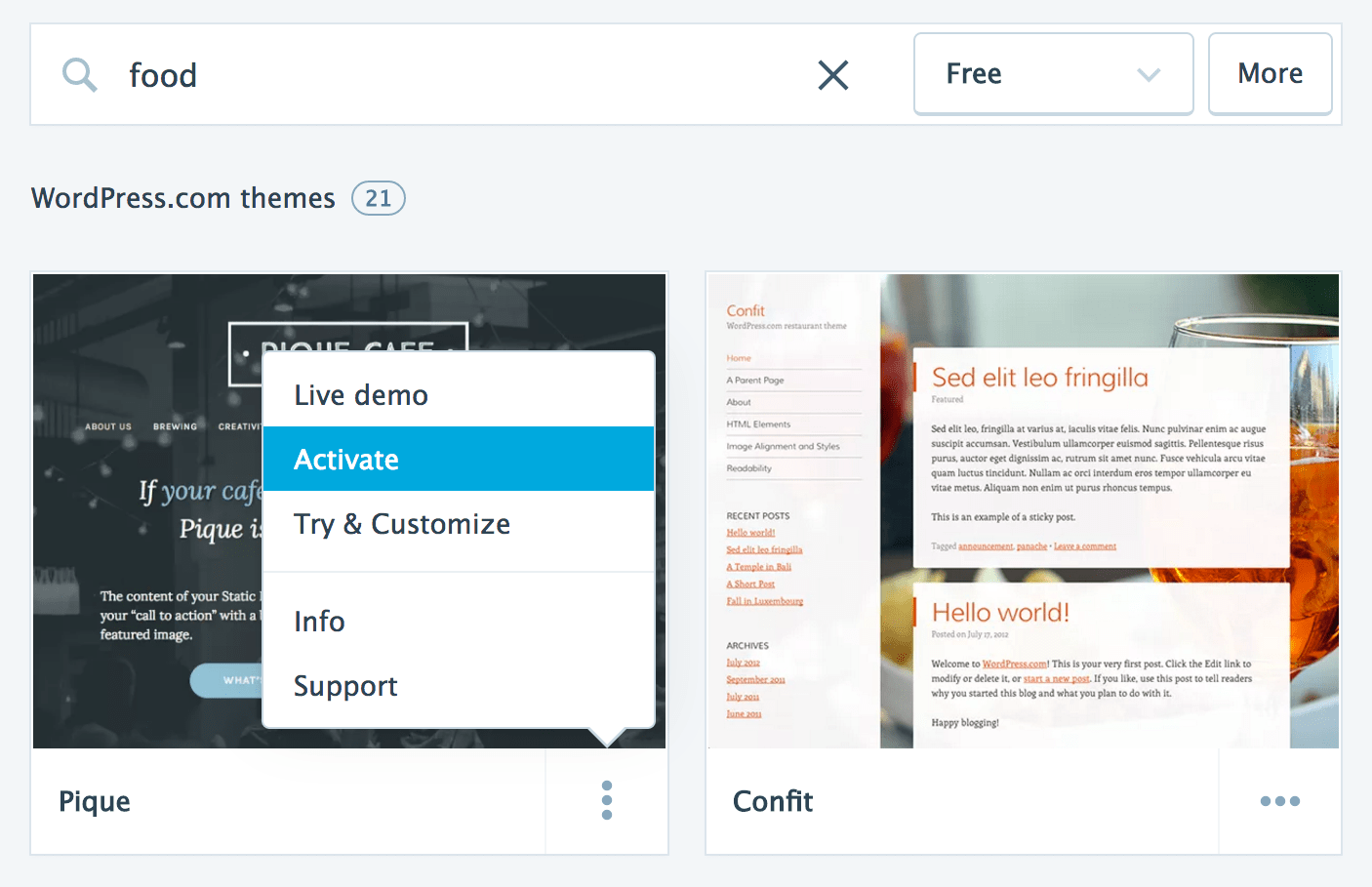Pick Try & Customize menu option

[402, 524]
